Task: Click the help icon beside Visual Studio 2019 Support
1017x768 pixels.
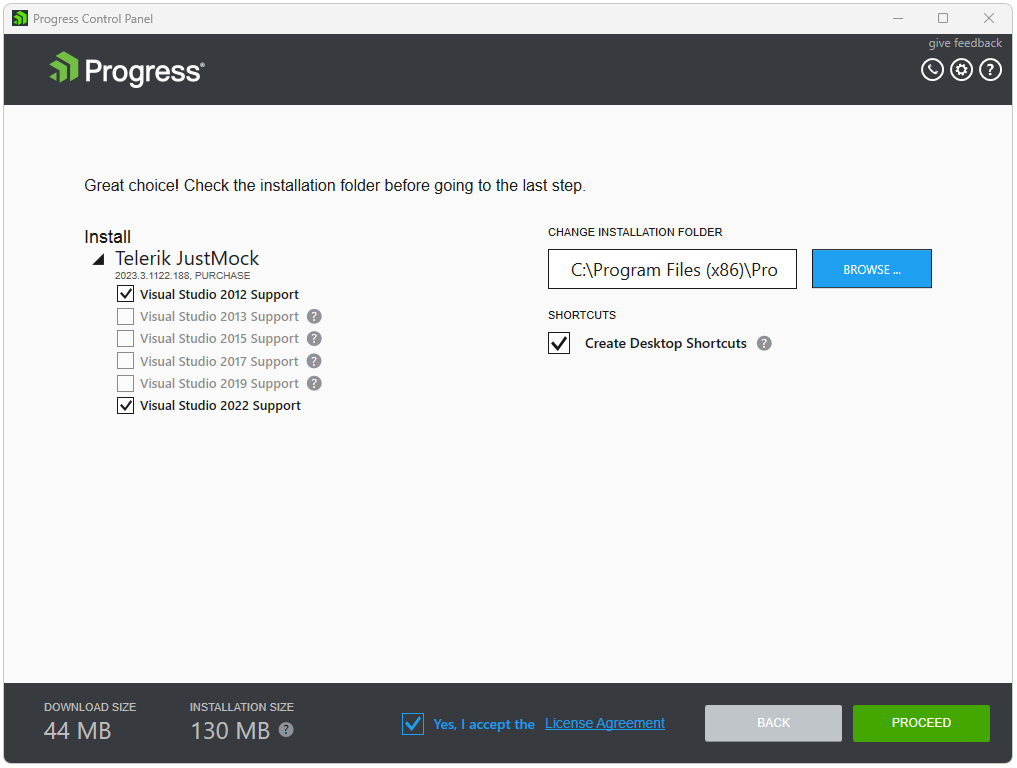Action: tap(314, 383)
